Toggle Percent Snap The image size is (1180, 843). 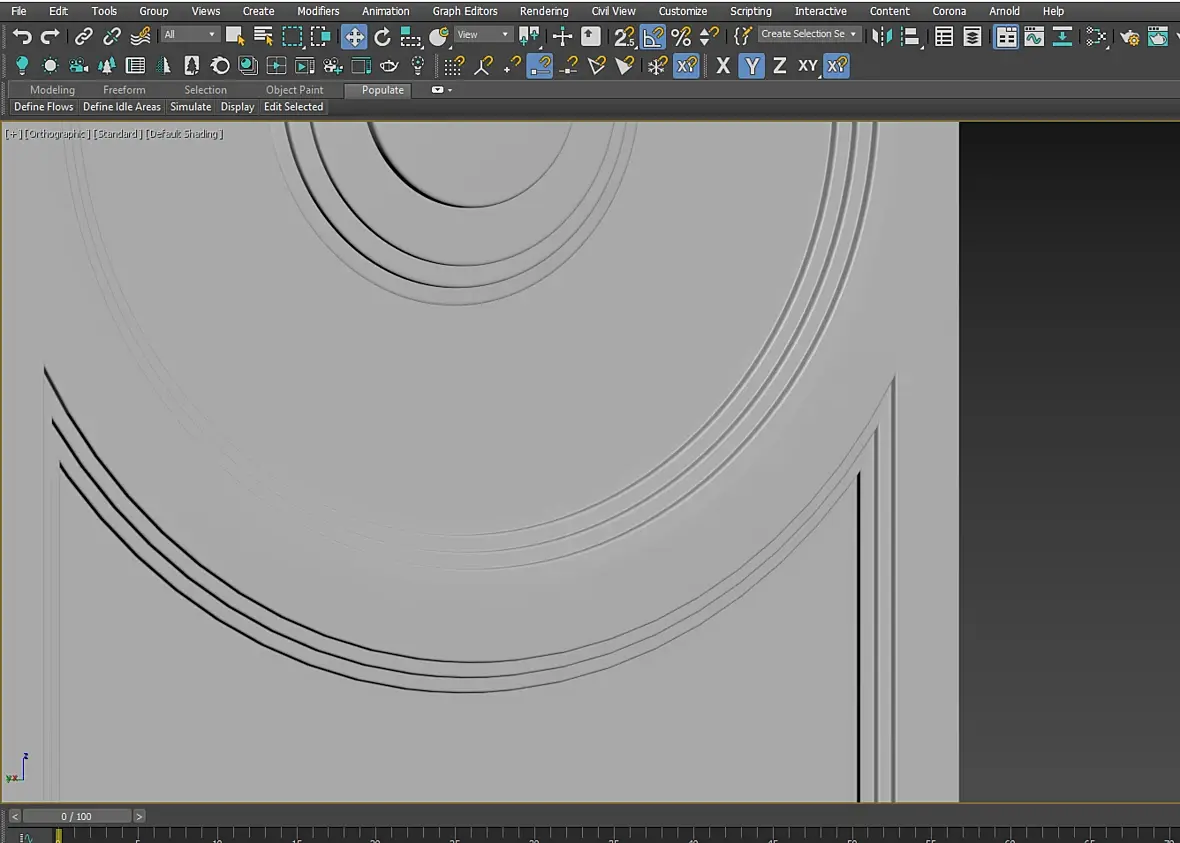pos(681,37)
